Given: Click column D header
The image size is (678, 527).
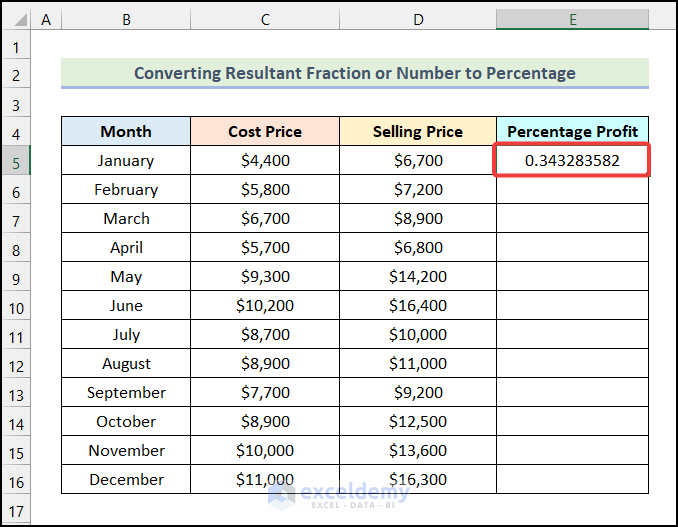Looking at the screenshot, I should pyautogui.click(x=417, y=20).
